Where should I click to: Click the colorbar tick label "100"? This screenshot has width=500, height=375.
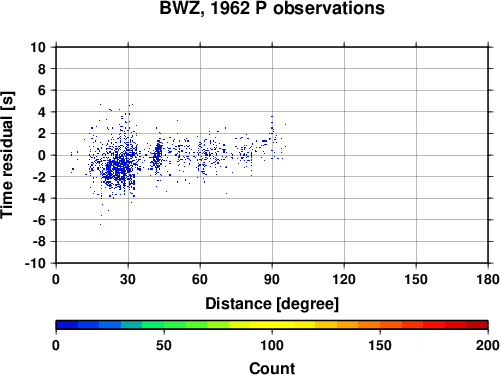tap(272, 346)
